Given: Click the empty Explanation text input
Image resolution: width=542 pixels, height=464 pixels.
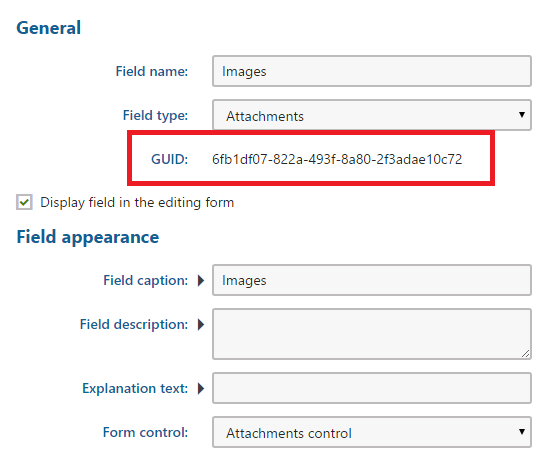Looking at the screenshot, I should click(372, 388).
